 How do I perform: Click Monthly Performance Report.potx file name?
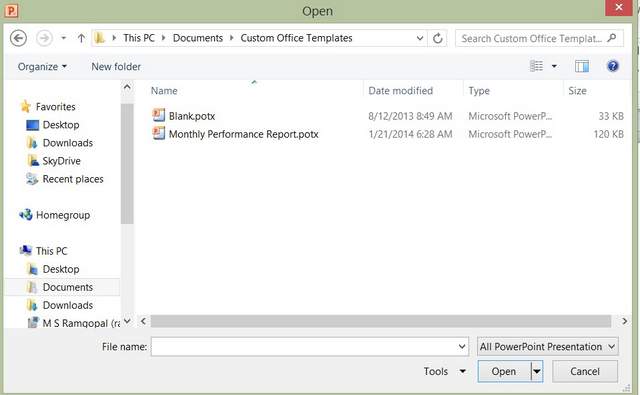click(244, 134)
